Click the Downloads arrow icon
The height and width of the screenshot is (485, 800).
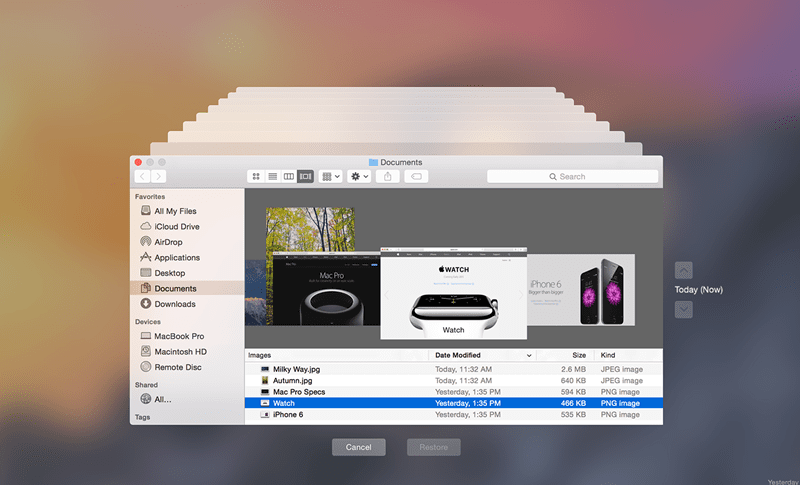pos(145,303)
